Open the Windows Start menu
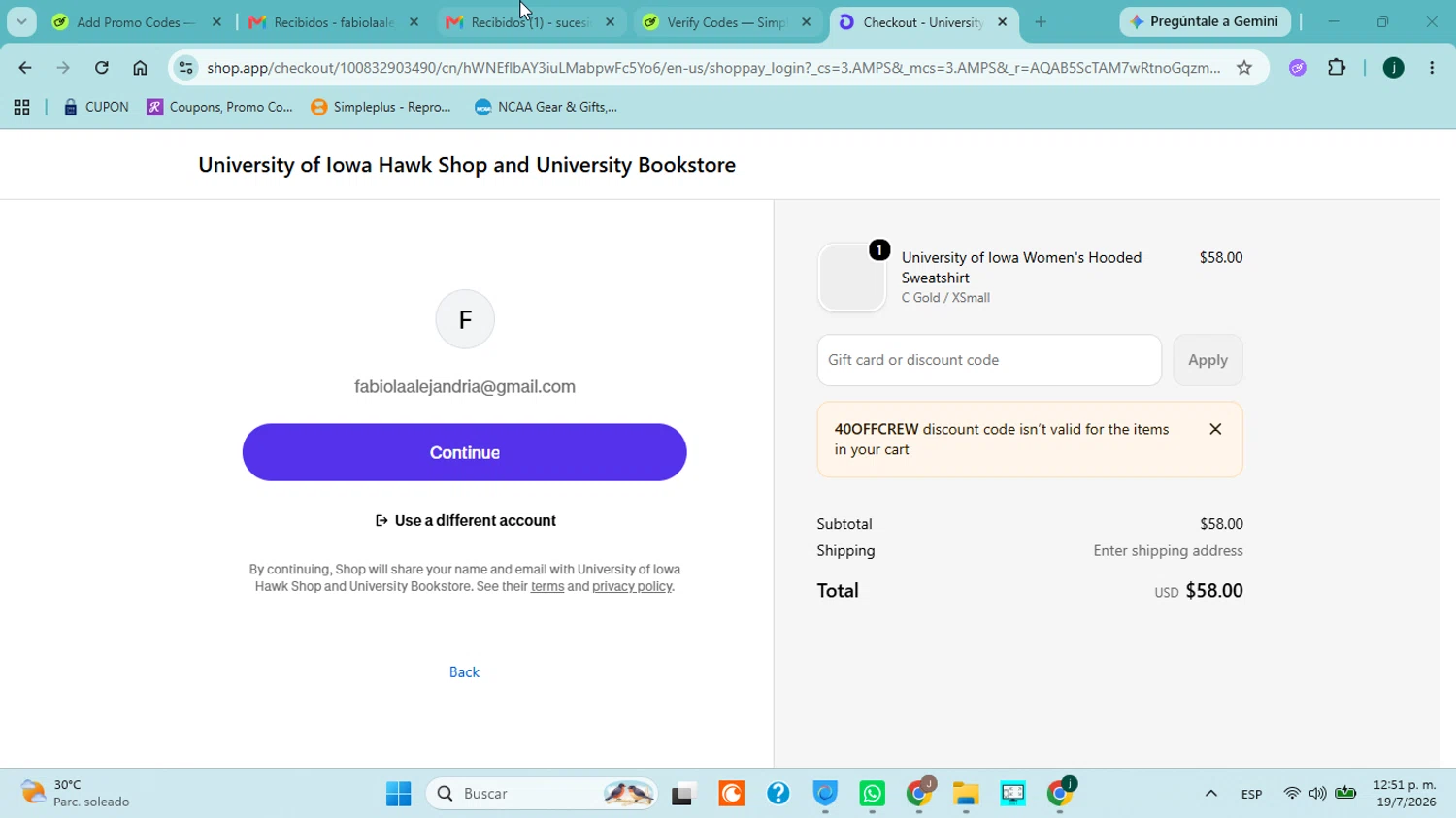Screen dimensions: 1456x818 398,794
